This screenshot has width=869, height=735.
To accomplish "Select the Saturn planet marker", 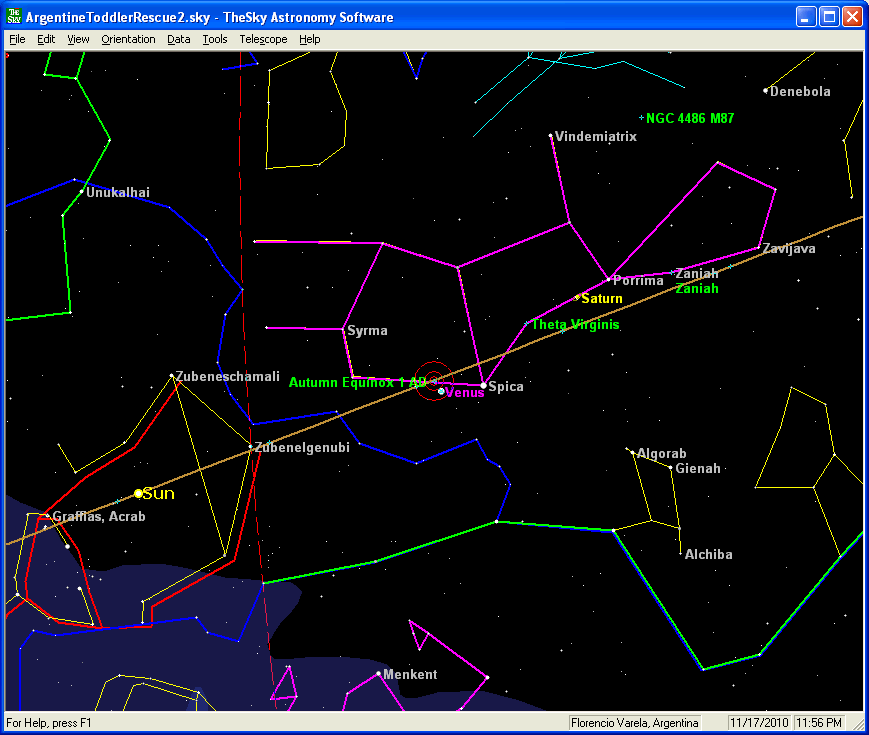I will coord(578,297).
